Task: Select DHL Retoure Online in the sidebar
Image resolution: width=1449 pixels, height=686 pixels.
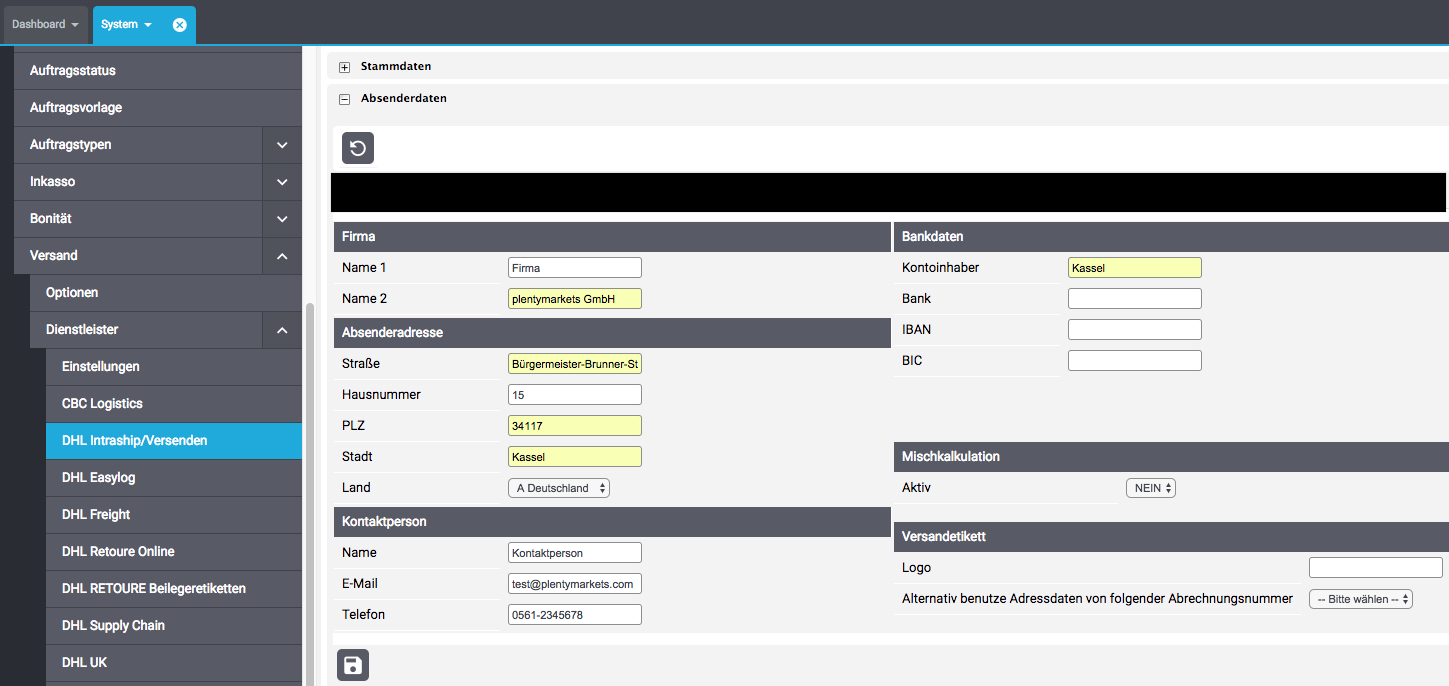Action: 174,552
